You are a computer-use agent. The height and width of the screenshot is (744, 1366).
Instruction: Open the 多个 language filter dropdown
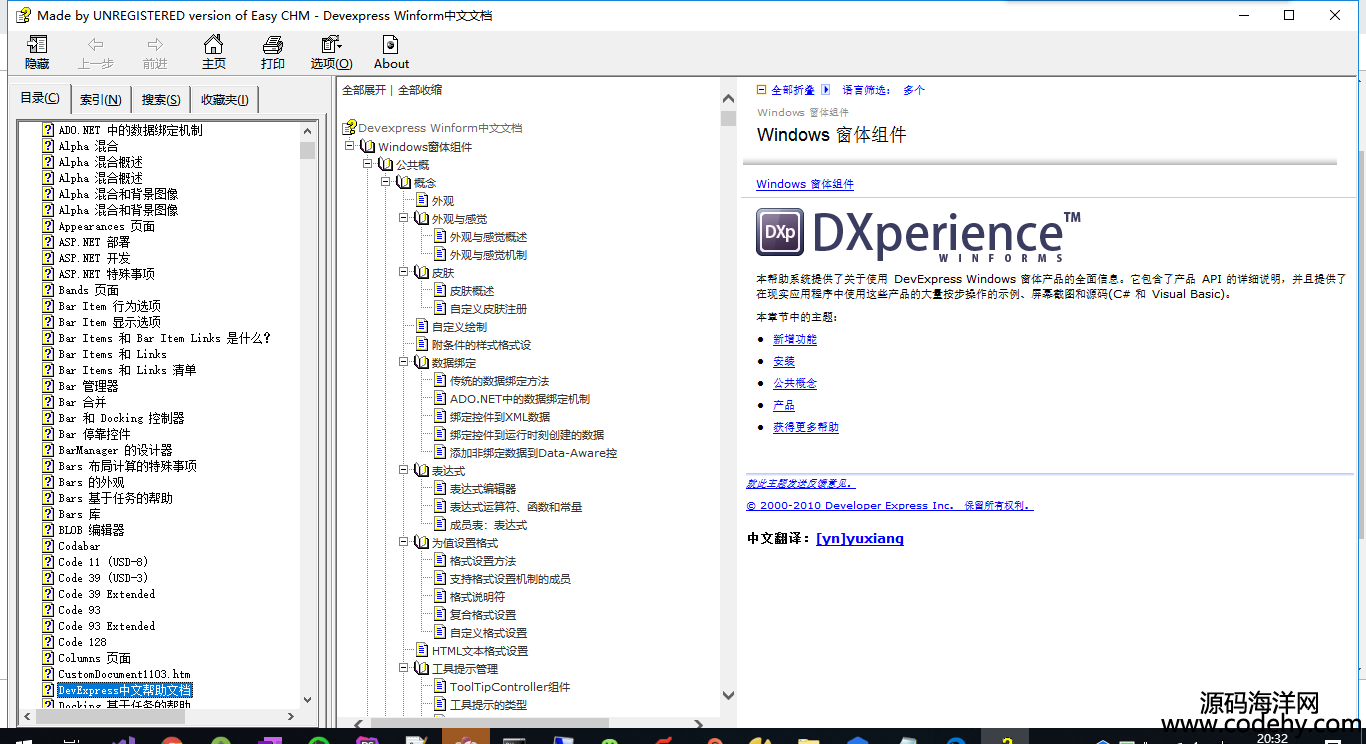click(914, 90)
